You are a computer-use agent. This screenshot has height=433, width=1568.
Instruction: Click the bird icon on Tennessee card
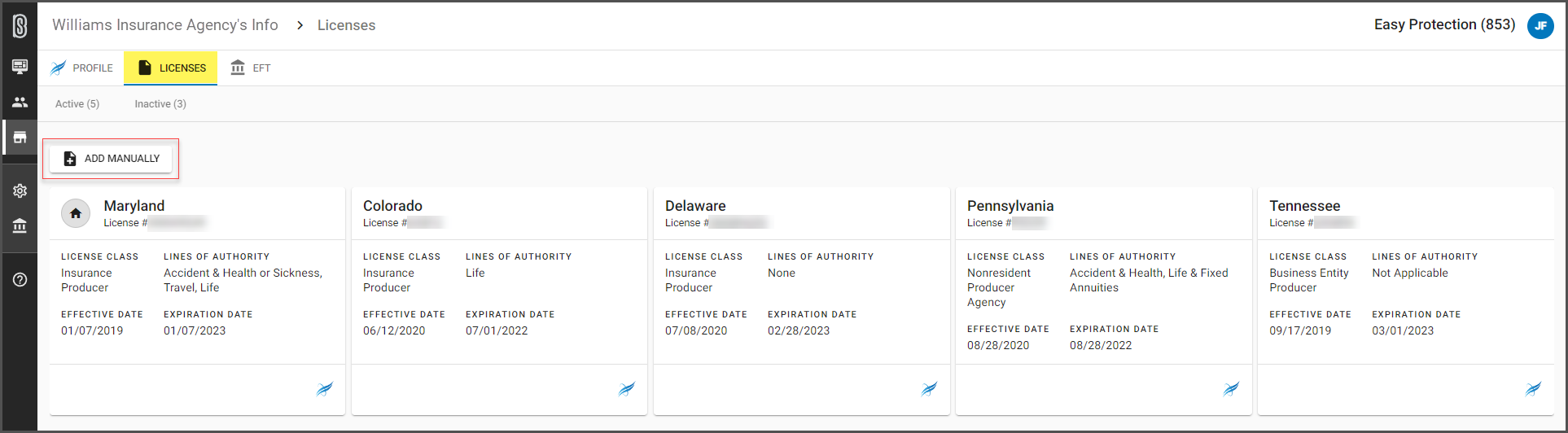pos(1533,389)
